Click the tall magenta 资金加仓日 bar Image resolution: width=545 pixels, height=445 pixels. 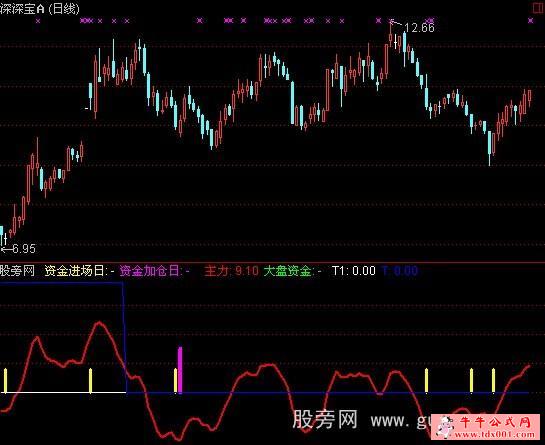click(x=180, y=370)
